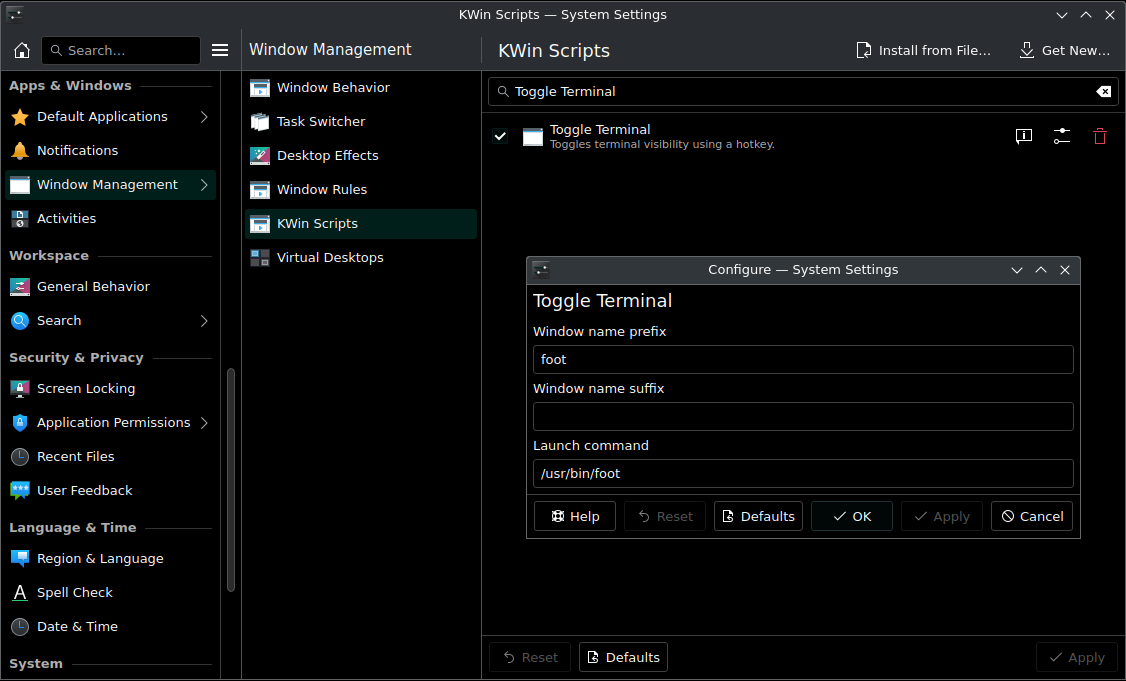Click the Window Management sidebar icon

click(20, 185)
